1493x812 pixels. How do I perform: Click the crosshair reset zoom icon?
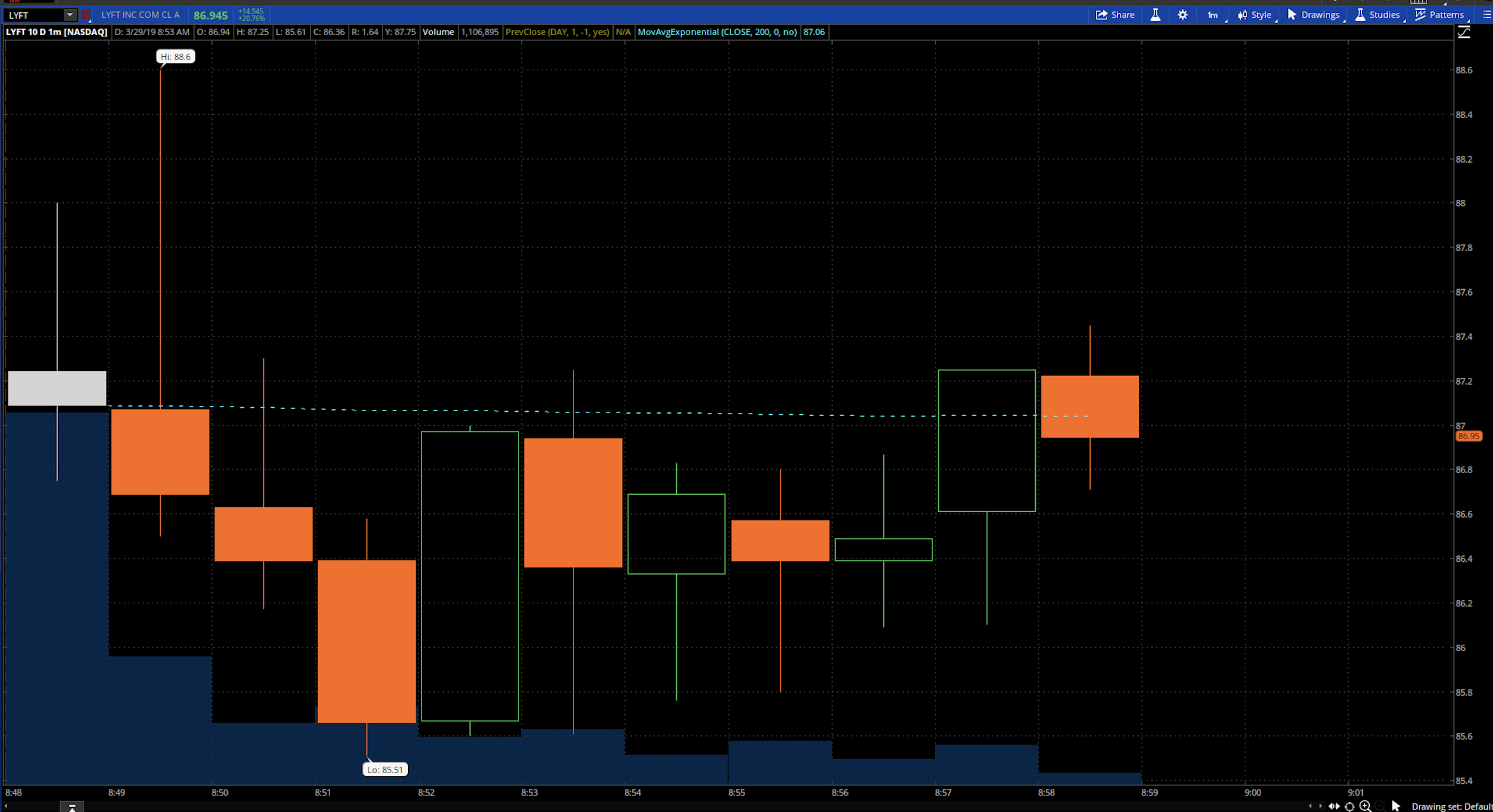(1349, 806)
